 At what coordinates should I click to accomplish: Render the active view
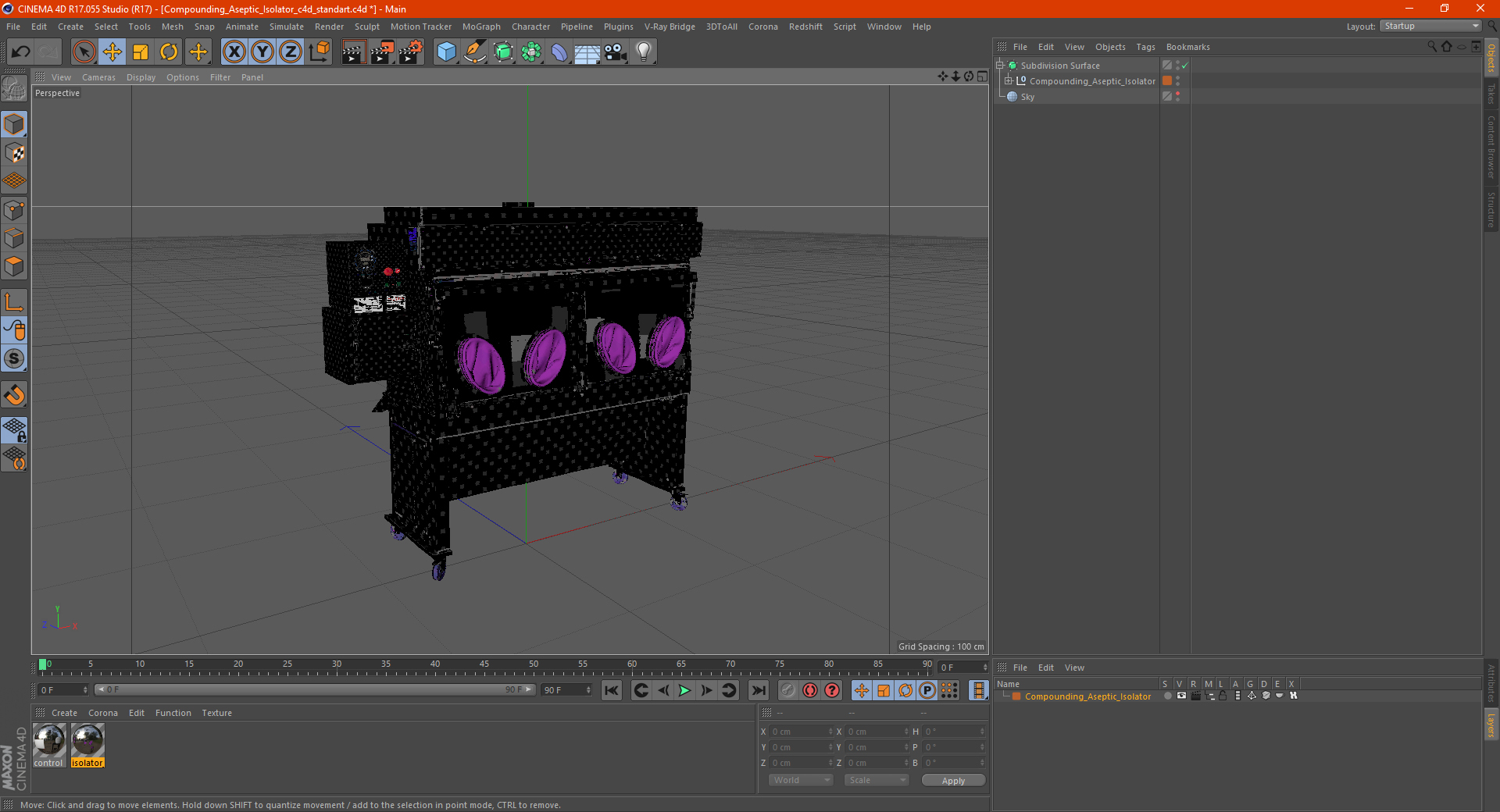pos(353,52)
